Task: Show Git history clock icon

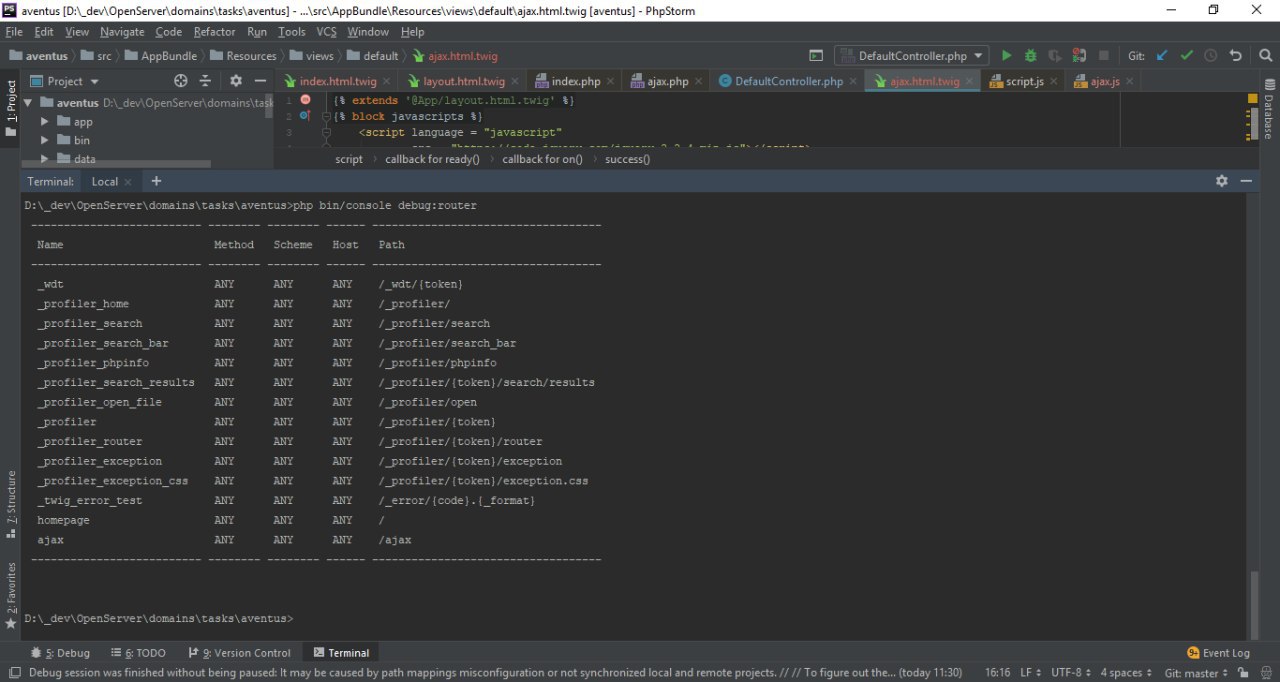Action: [1211, 56]
